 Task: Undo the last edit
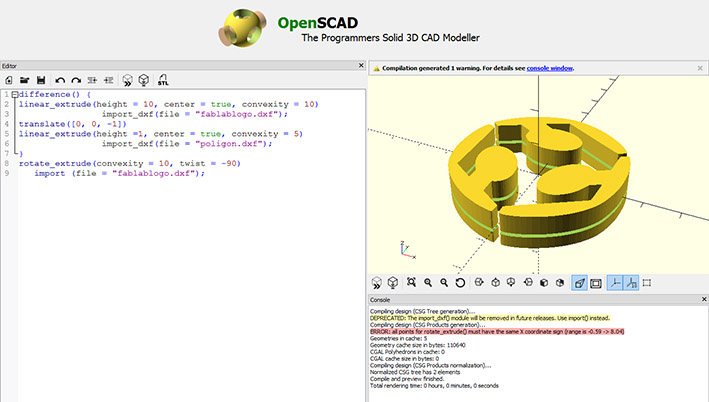tap(60, 80)
